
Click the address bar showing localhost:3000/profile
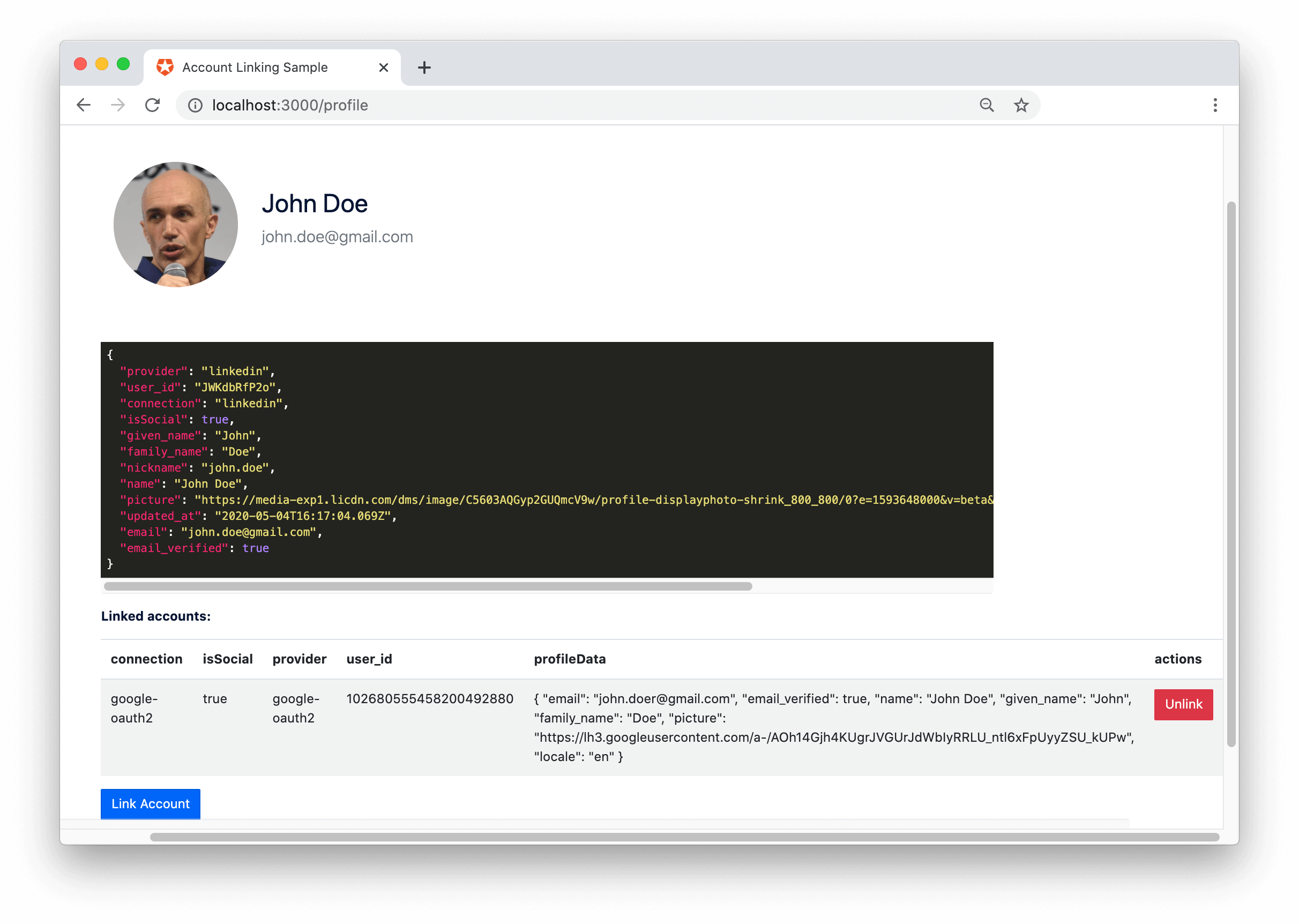[398, 105]
